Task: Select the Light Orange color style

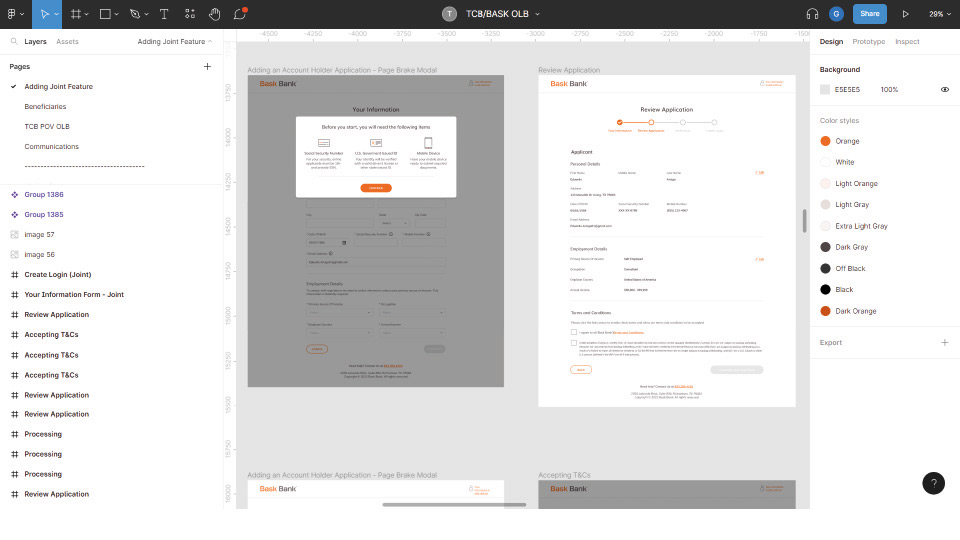Action: click(856, 184)
